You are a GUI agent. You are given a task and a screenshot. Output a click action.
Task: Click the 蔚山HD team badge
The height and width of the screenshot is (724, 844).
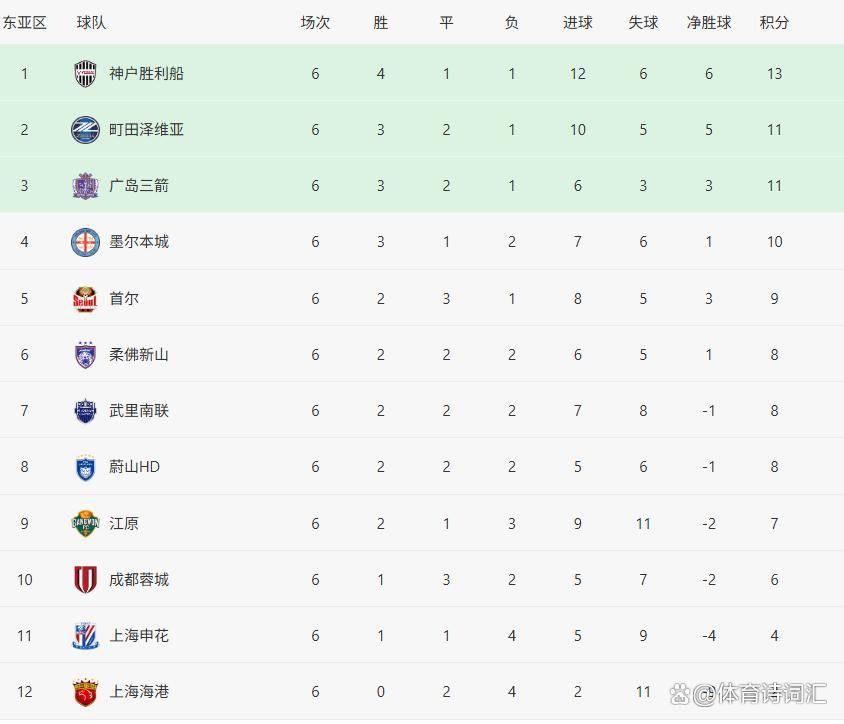(x=85, y=467)
